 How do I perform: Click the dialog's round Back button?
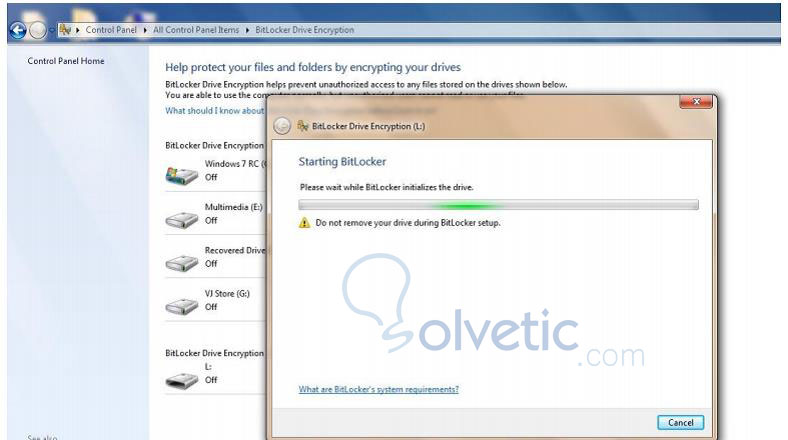pyautogui.click(x=282, y=126)
